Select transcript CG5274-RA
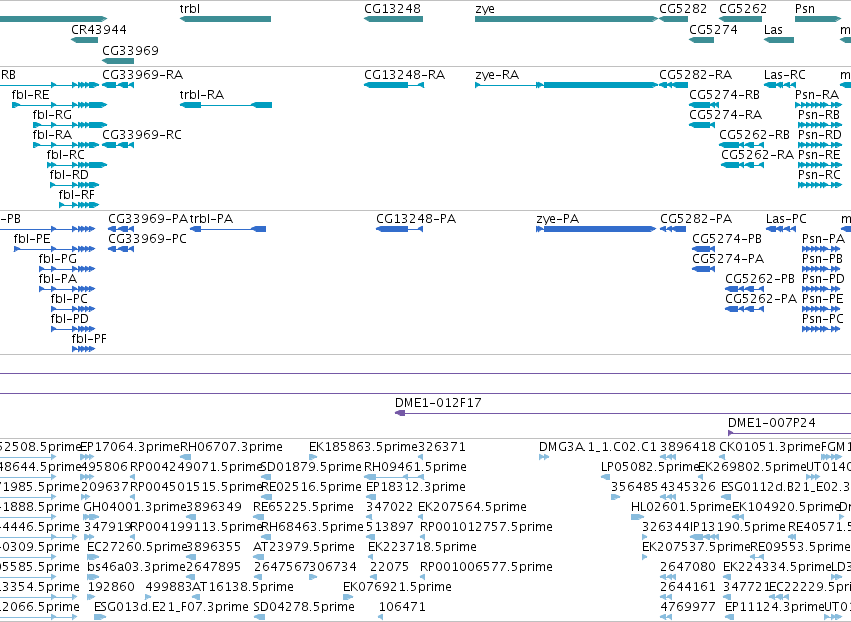 (x=702, y=125)
